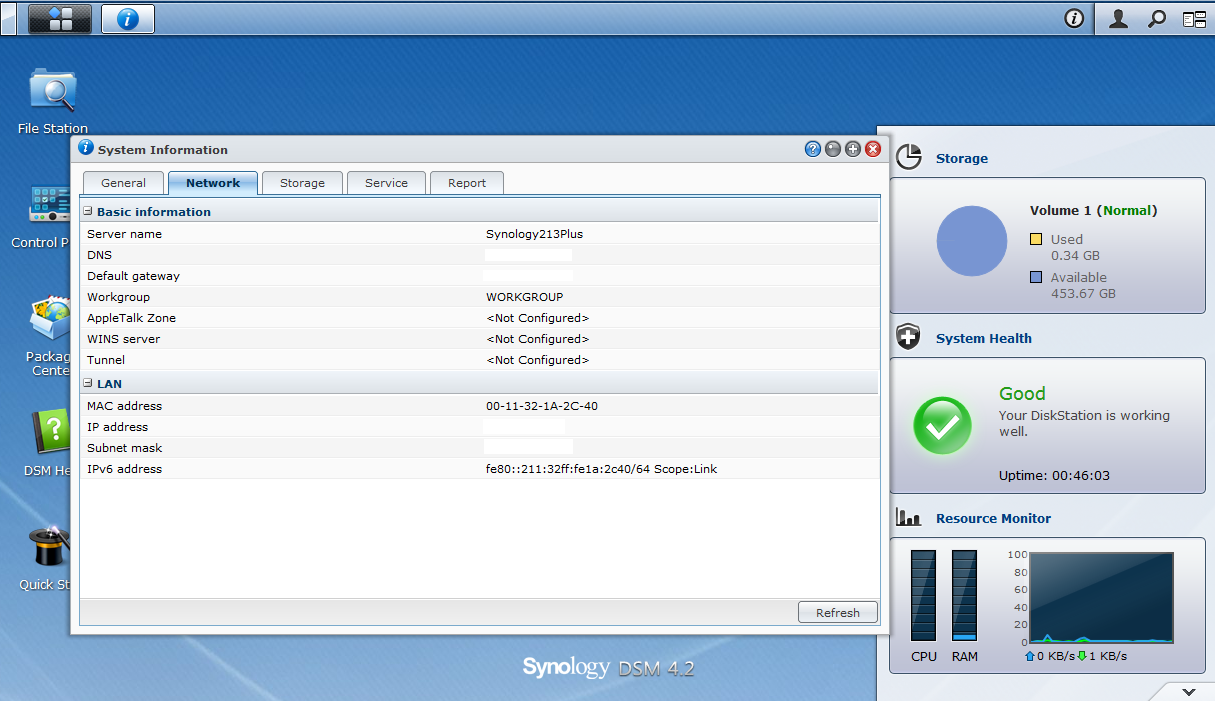
Task: Click the Refresh button
Action: click(838, 613)
